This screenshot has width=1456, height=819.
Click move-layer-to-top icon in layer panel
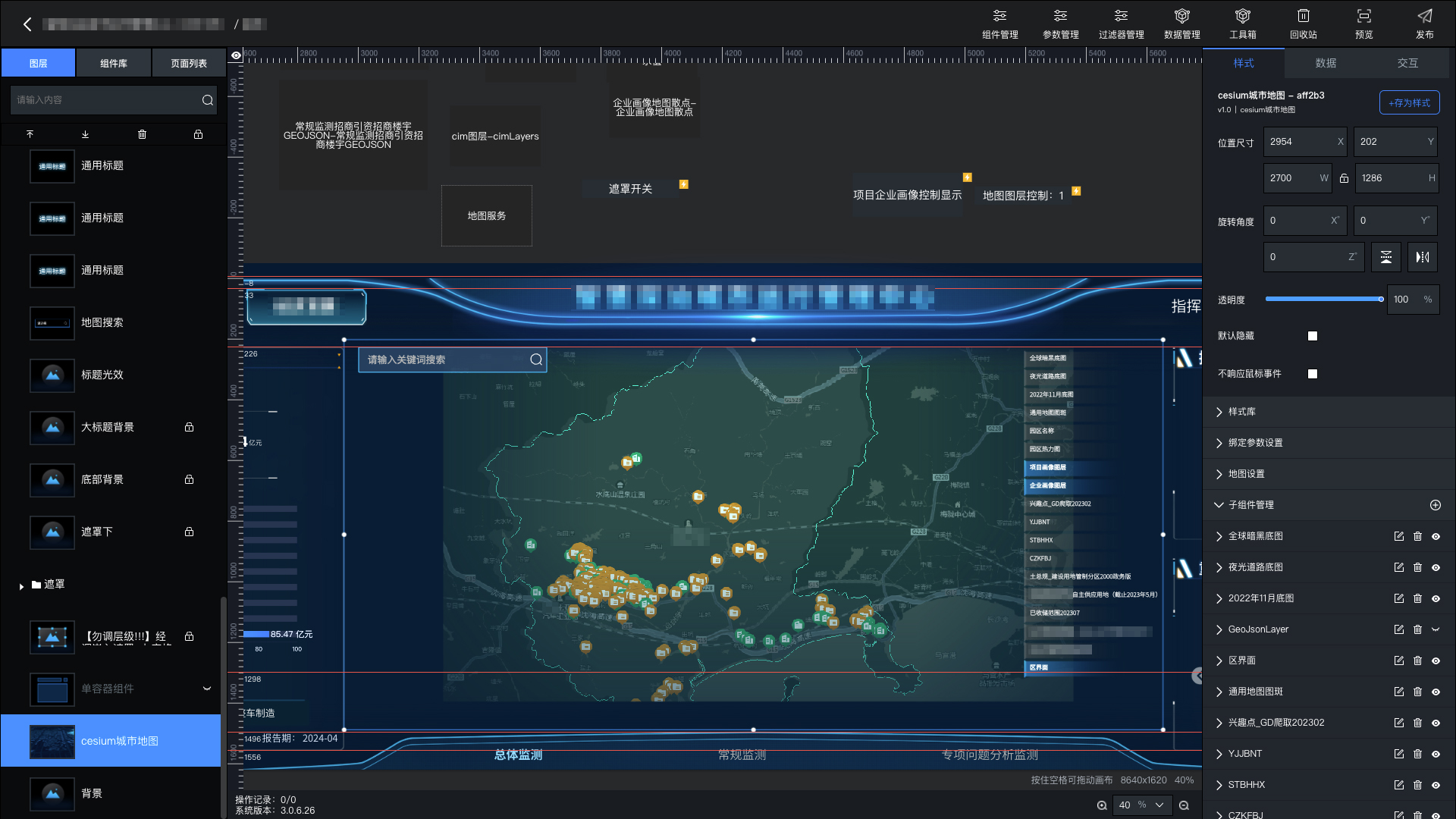30,134
